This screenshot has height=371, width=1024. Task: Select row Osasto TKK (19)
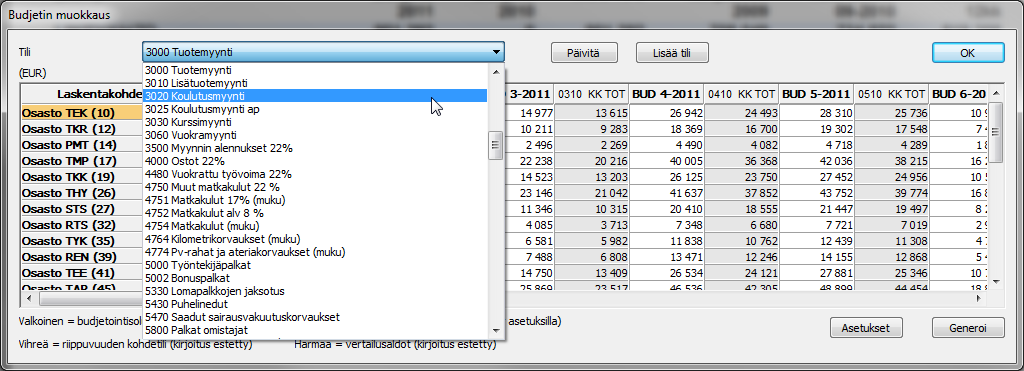[82, 176]
